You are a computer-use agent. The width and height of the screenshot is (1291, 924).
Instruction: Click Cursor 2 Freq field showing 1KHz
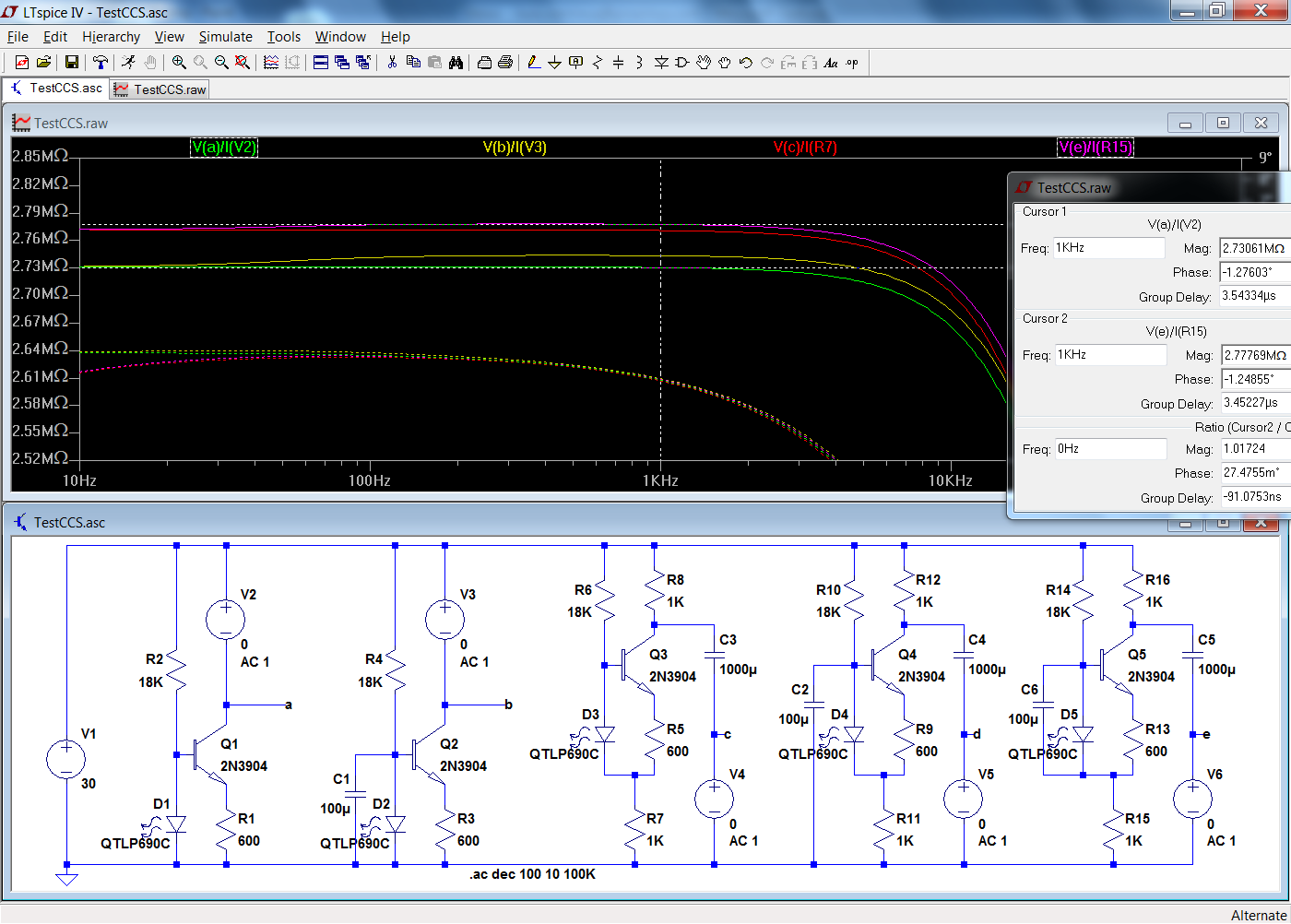point(1111,355)
